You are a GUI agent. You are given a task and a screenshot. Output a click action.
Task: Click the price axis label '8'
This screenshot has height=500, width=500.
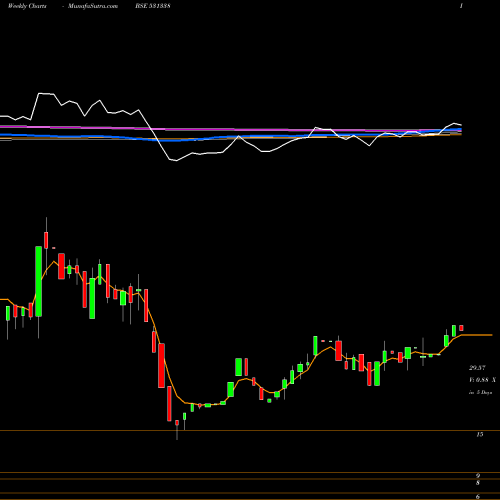click(x=478, y=483)
